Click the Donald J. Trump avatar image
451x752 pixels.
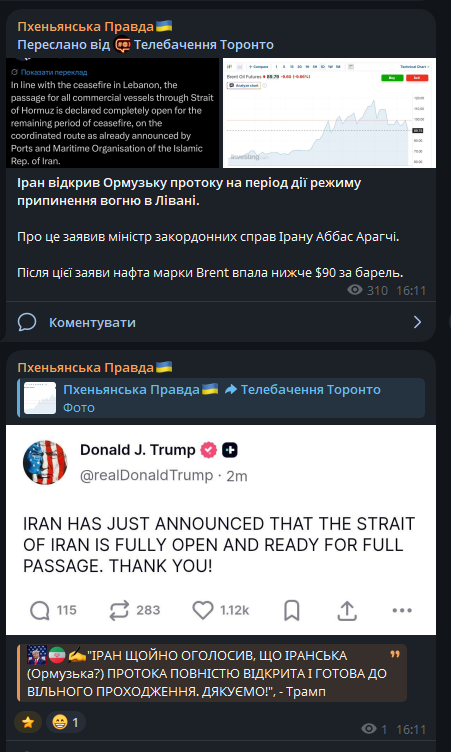[45, 462]
